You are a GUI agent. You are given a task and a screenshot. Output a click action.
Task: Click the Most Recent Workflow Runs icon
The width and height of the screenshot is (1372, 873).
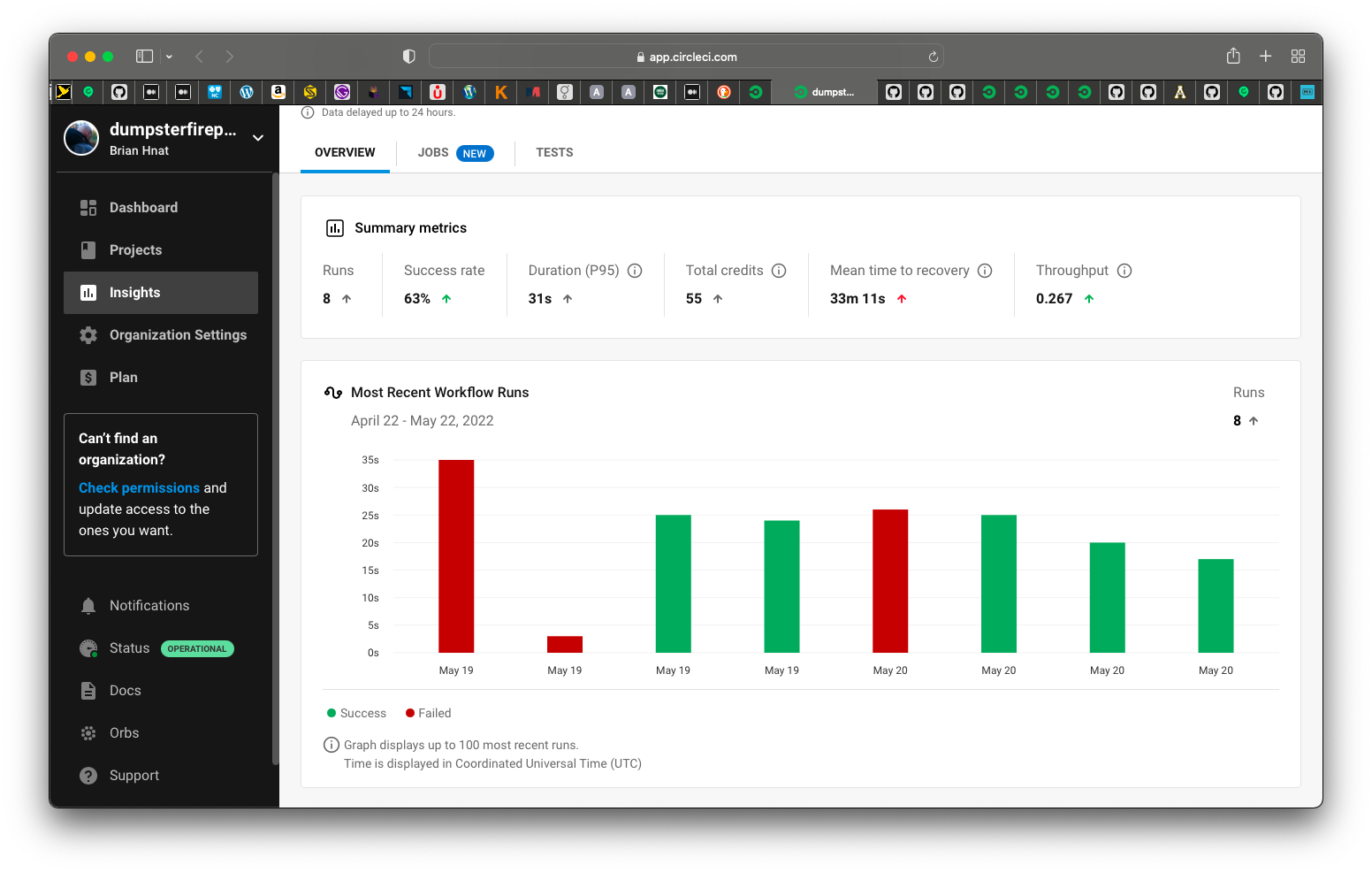click(333, 393)
